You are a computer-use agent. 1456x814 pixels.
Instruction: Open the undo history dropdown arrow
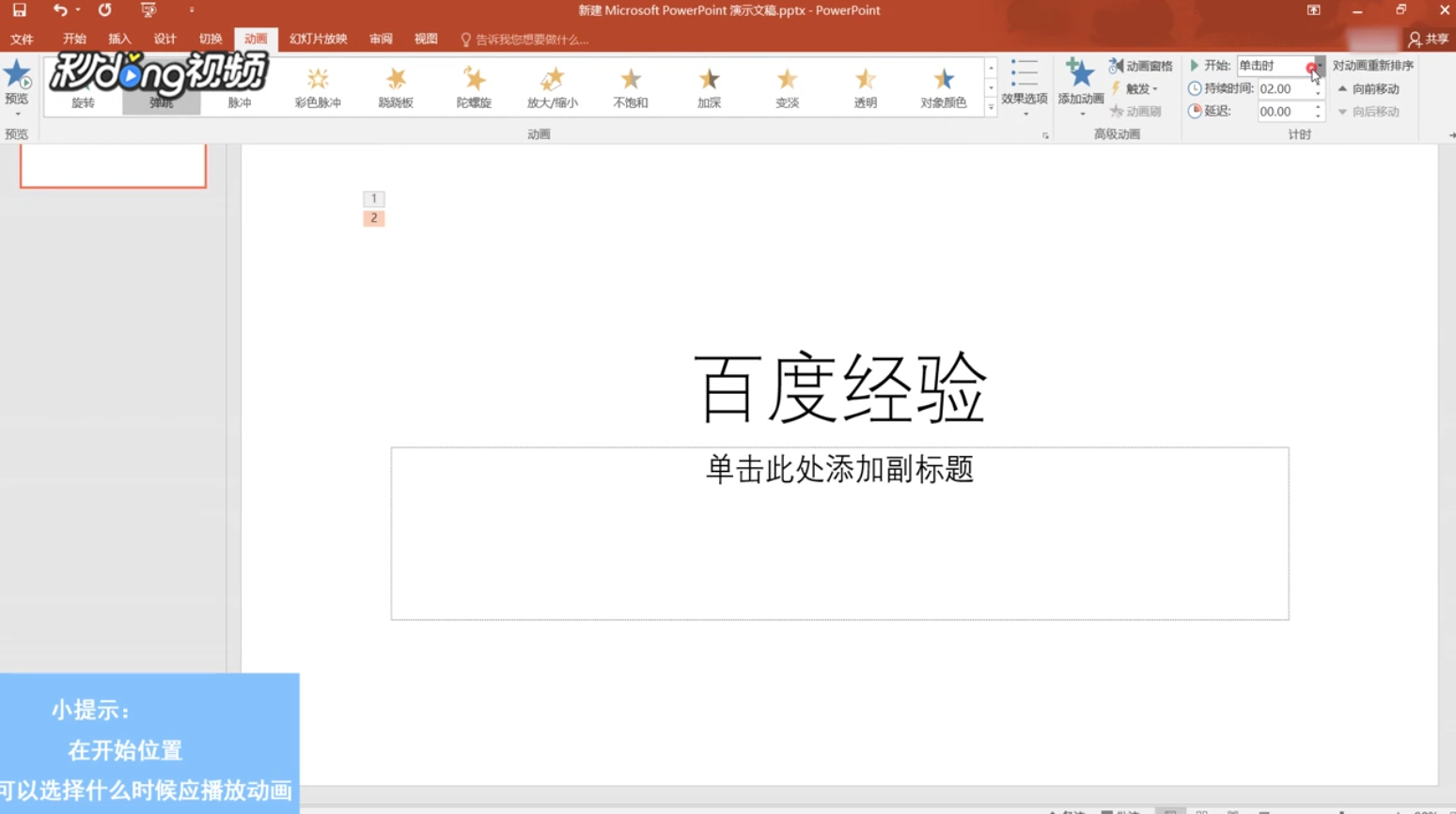click(x=78, y=10)
